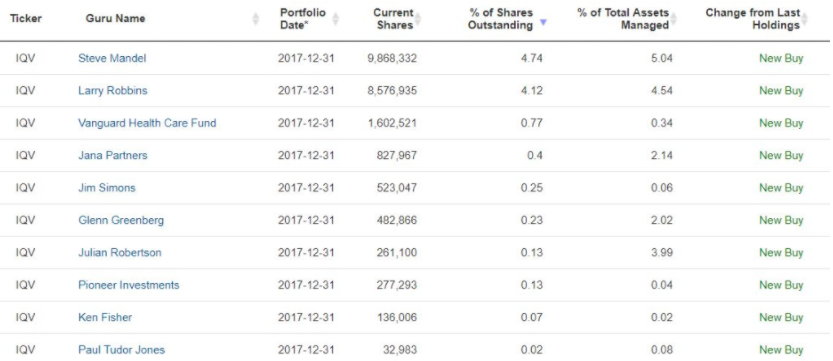Open Glenn Greenberg guru page
Viewport: 833px width, 361px height.
[121, 220]
